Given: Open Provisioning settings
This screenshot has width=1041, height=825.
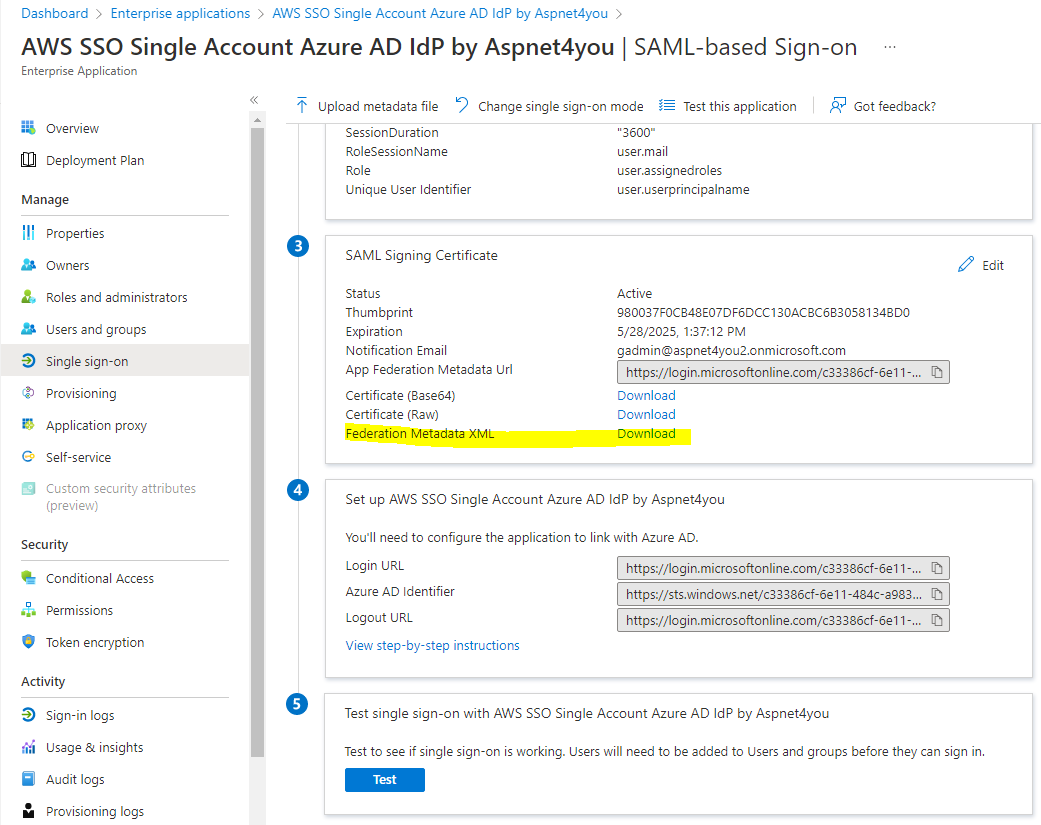Looking at the screenshot, I should pos(81,394).
